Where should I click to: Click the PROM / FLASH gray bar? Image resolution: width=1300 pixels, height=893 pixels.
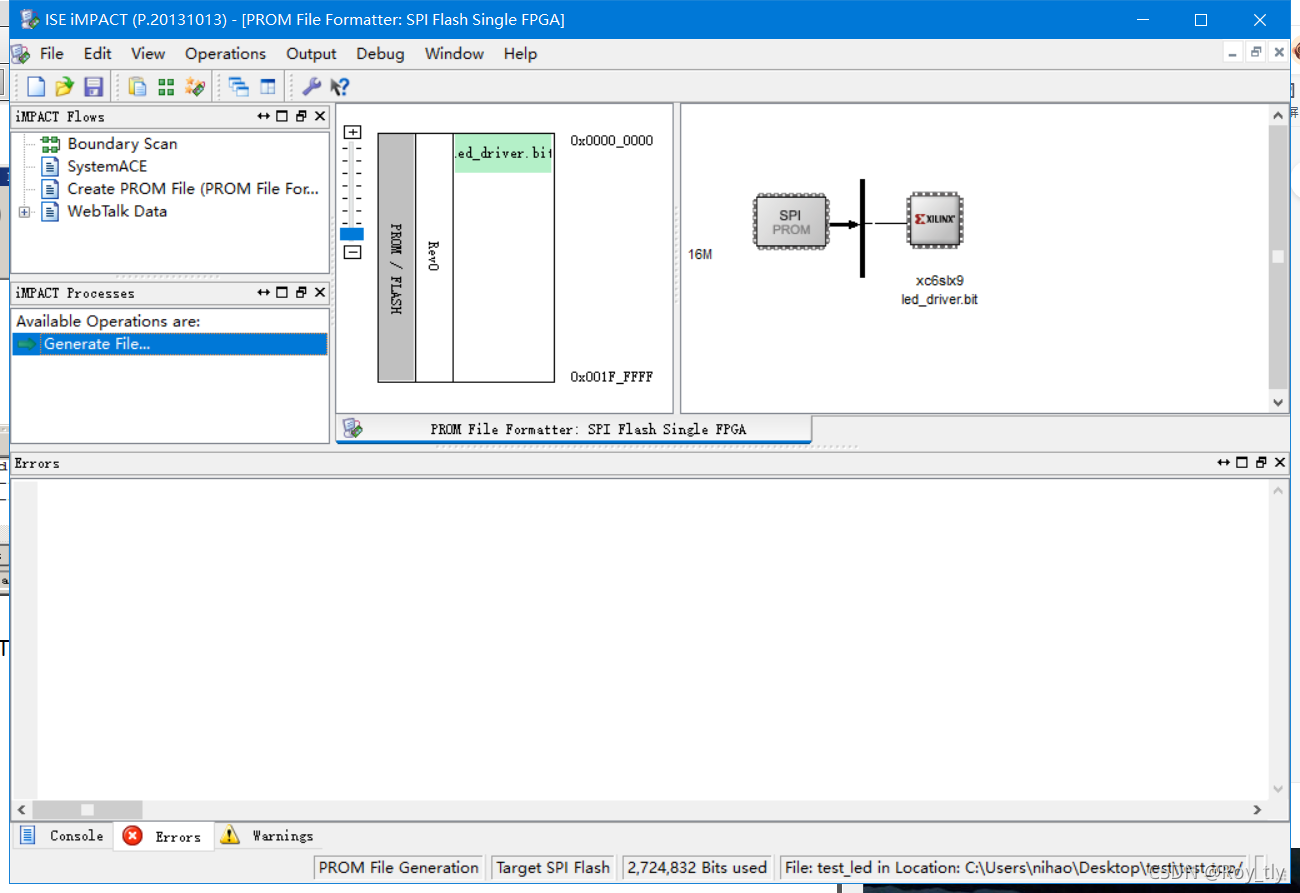pyautogui.click(x=396, y=257)
